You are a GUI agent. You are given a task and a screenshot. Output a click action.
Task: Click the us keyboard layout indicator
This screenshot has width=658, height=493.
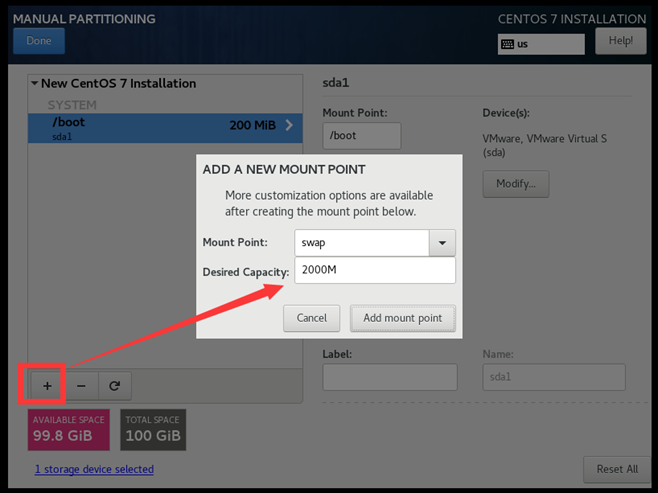pyautogui.click(x=541, y=44)
